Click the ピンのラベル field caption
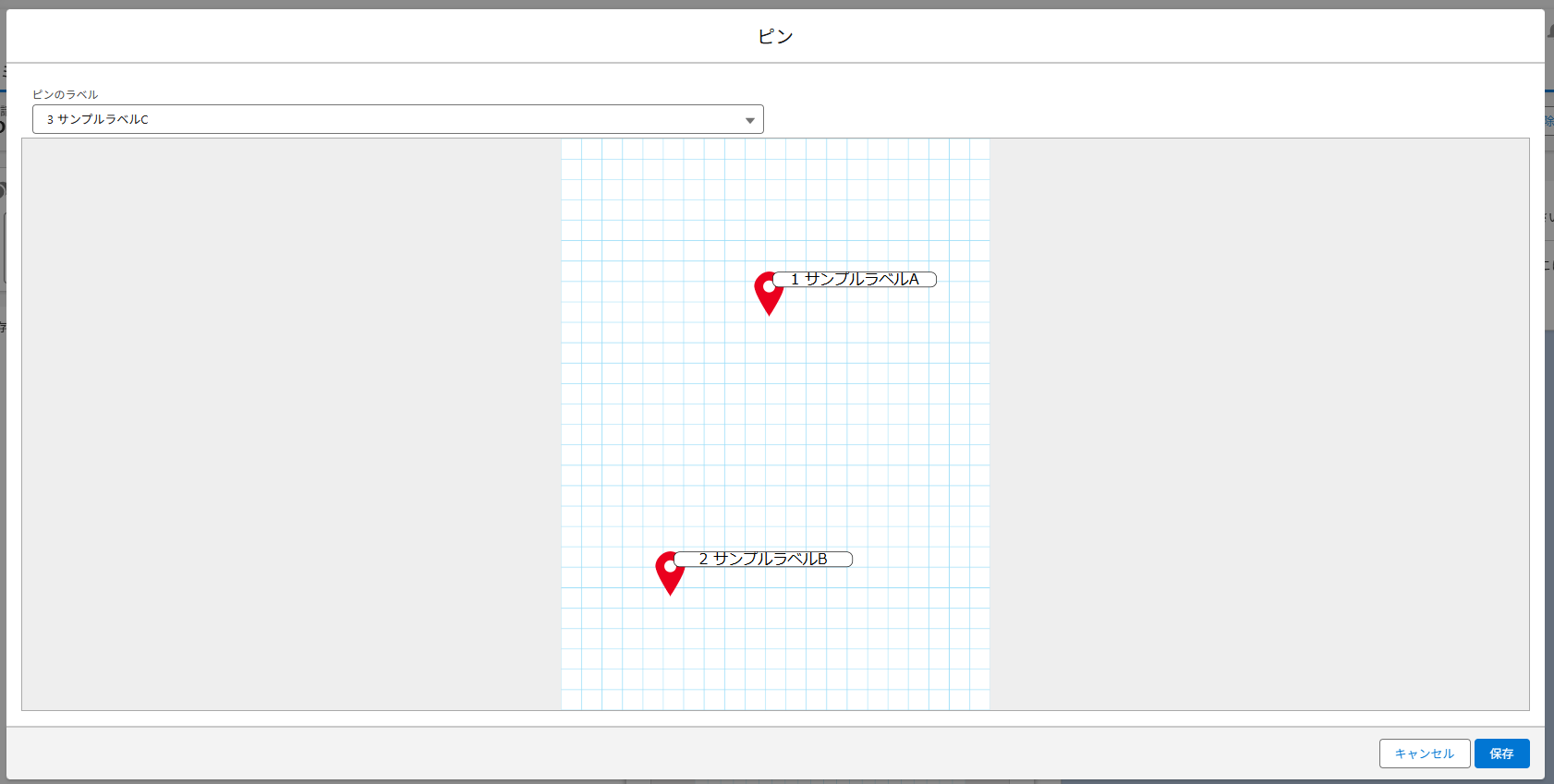This screenshot has width=1554, height=784. point(65,94)
